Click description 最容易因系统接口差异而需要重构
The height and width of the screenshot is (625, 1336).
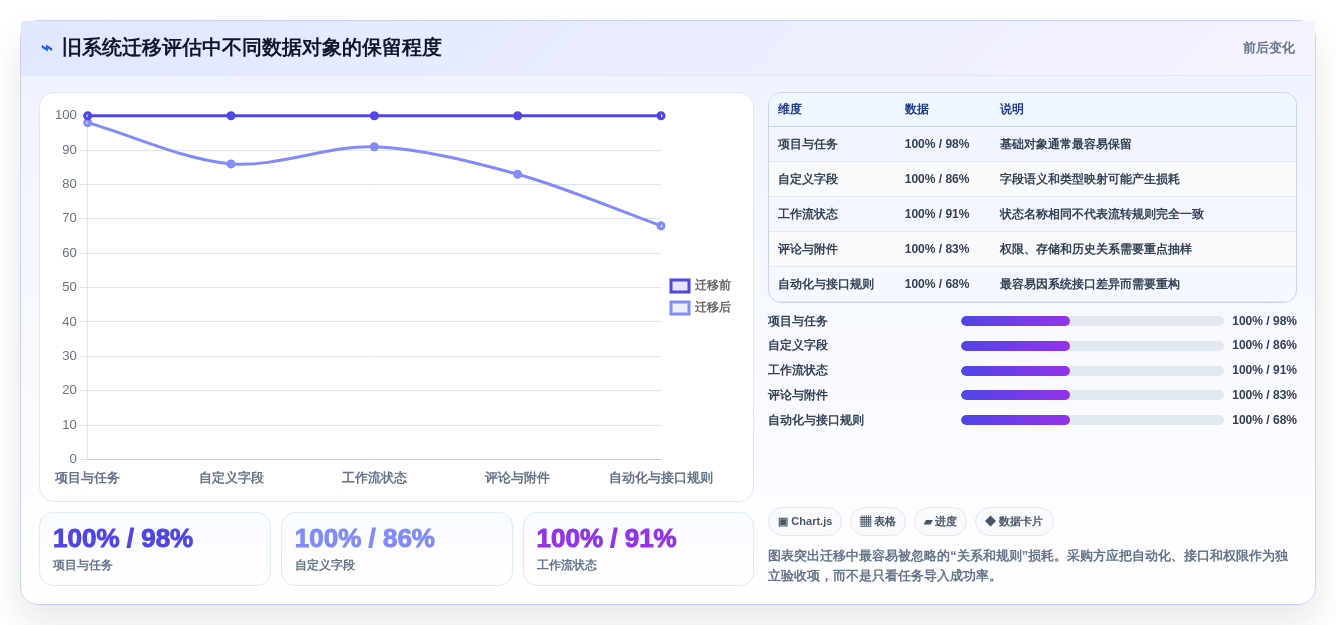[1090, 285]
